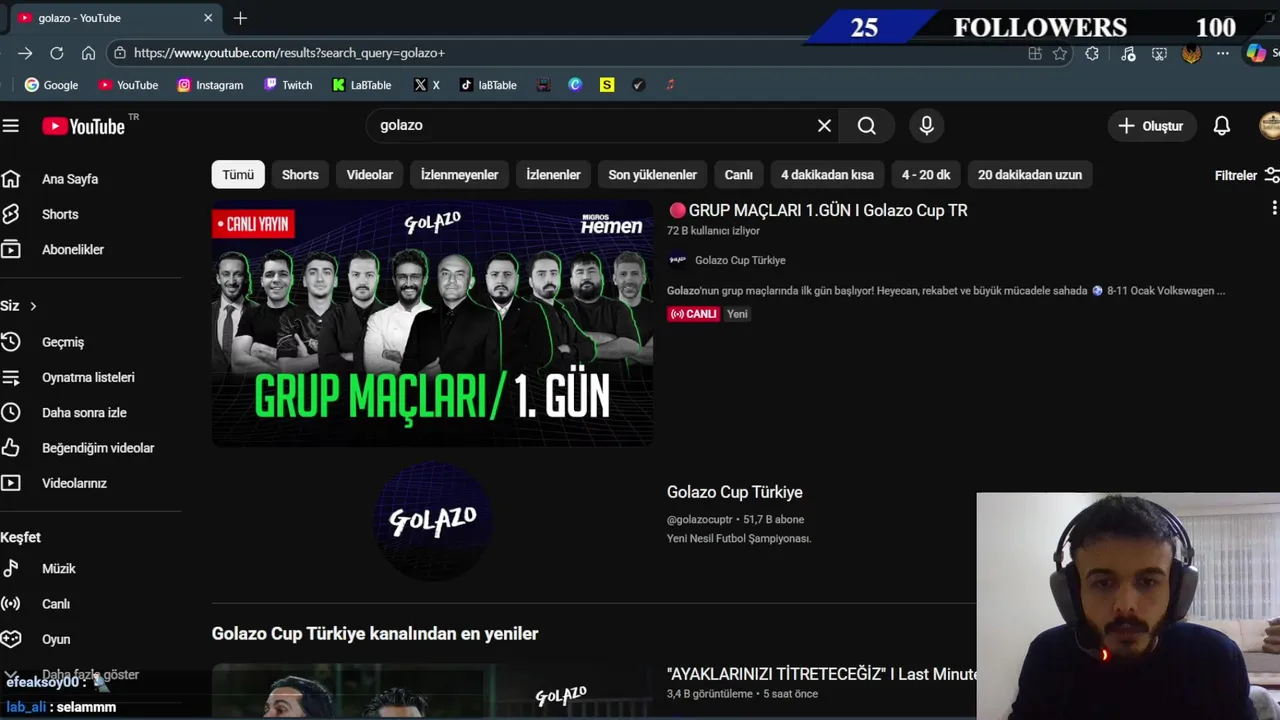
Task: Add page to favorites star
Action: click(1060, 54)
